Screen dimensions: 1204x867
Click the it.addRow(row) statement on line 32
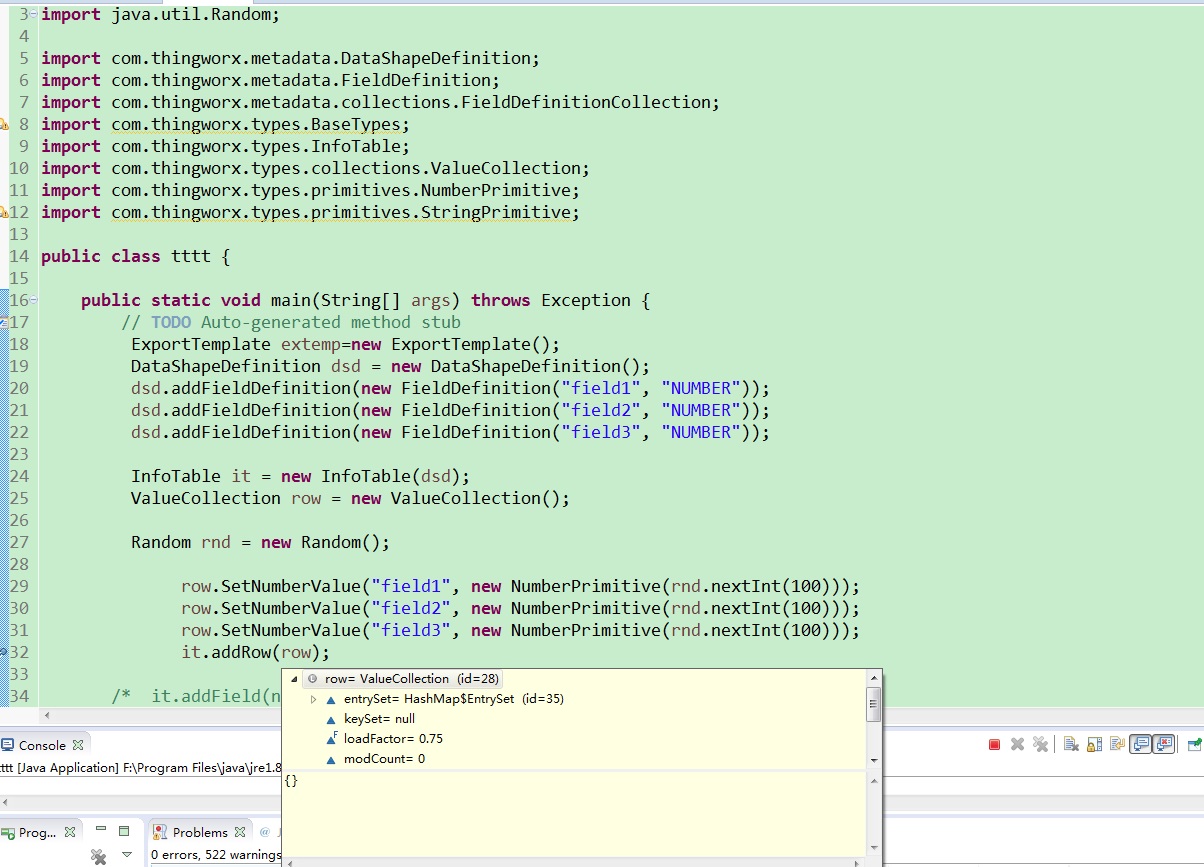(255, 652)
